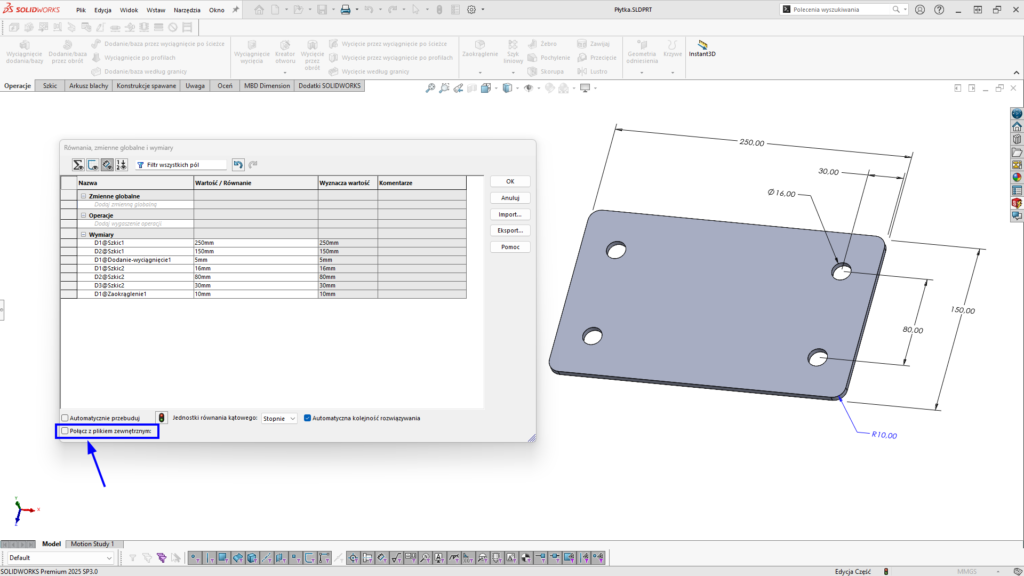Image resolution: width=1024 pixels, height=576 pixels.
Task: Open the Narzędzia menu
Action: tap(186, 10)
